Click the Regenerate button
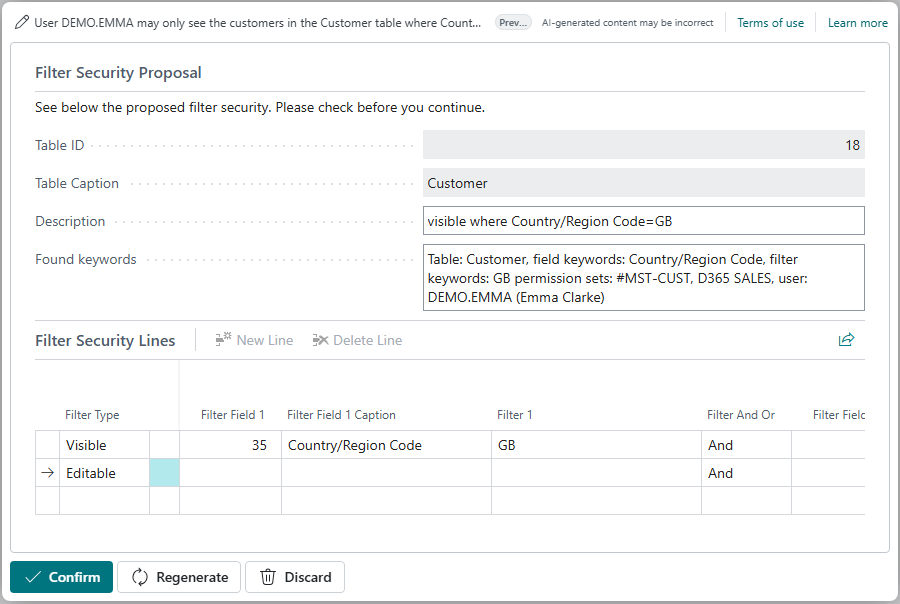The height and width of the screenshot is (604, 900). pyautogui.click(x=179, y=577)
